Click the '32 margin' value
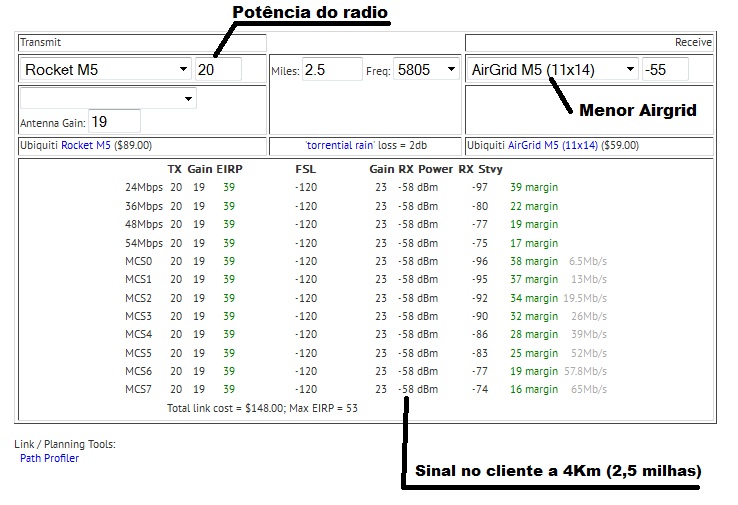Viewport: 738px width, 505px height. coord(534,316)
